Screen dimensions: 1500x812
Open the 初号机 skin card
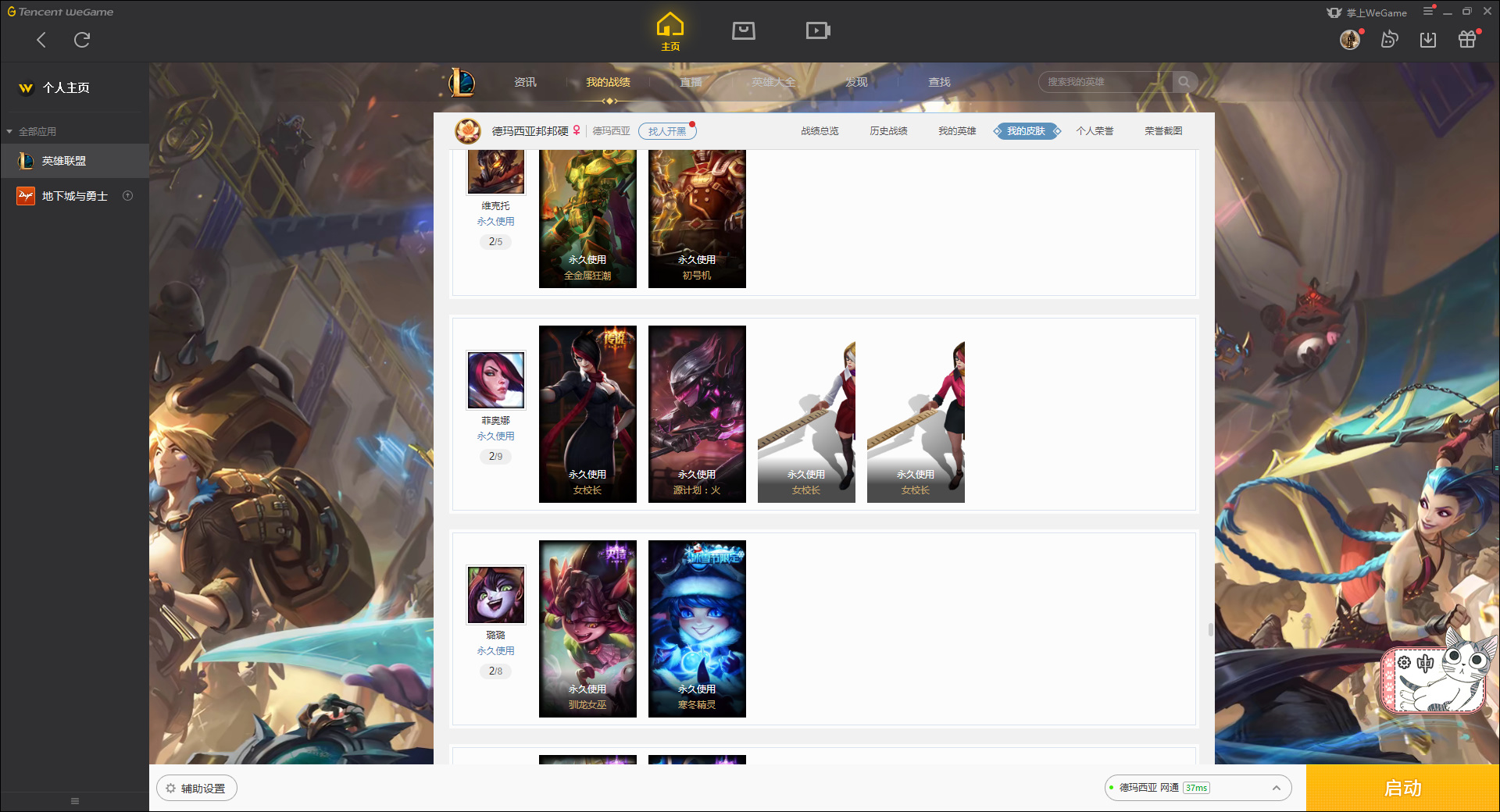click(x=697, y=219)
